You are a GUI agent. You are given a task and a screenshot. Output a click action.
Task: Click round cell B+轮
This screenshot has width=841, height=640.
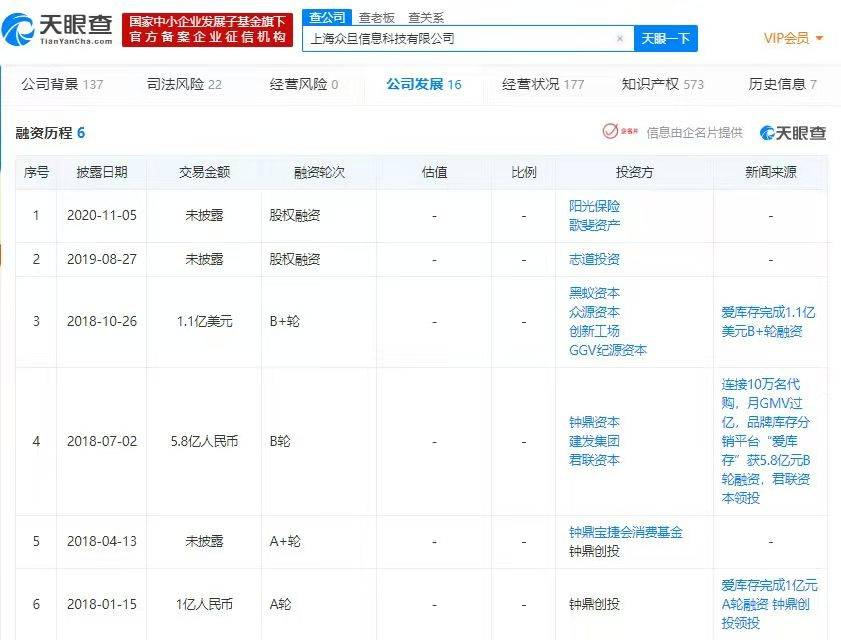click(285, 321)
